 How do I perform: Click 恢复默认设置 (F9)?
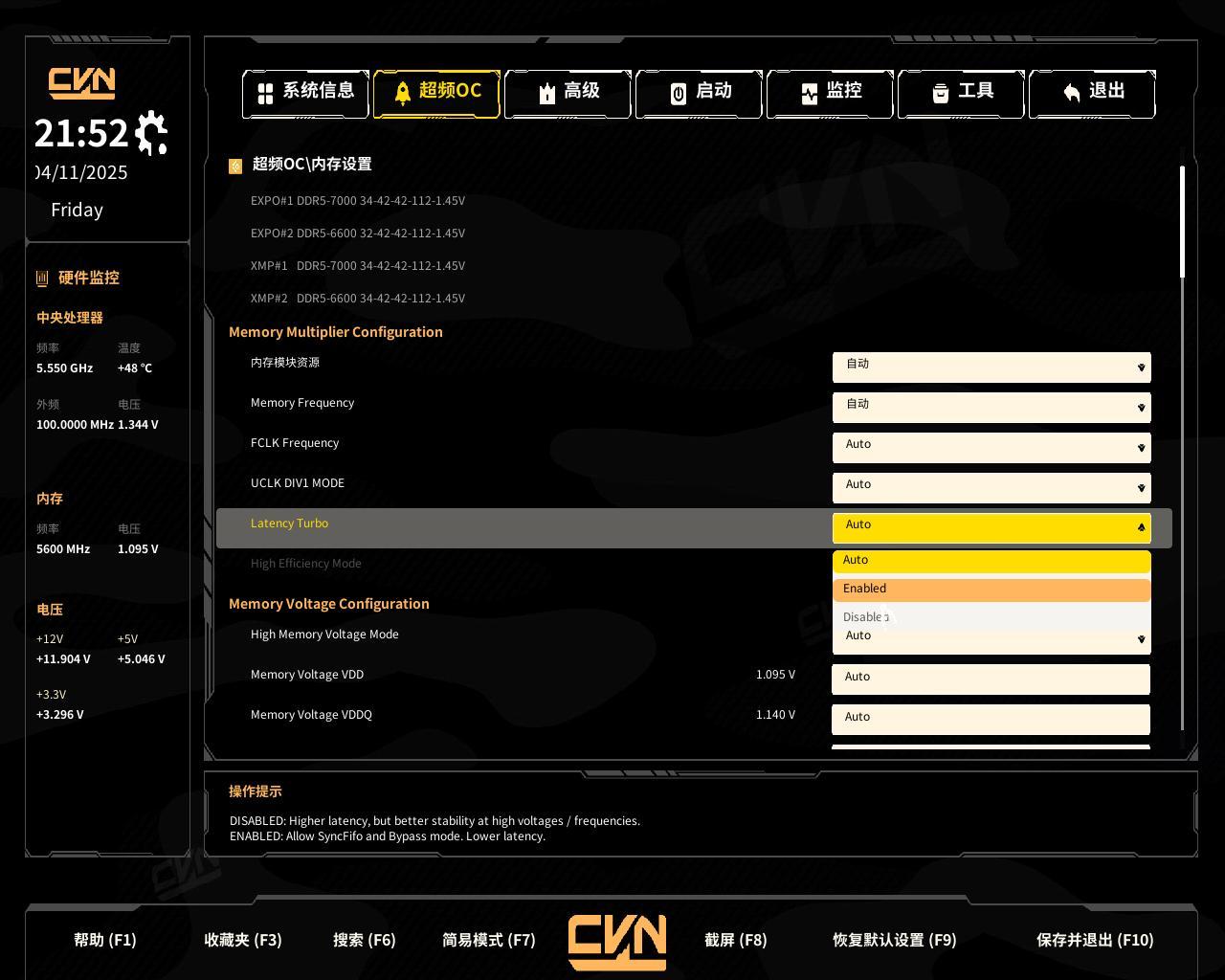click(895, 940)
